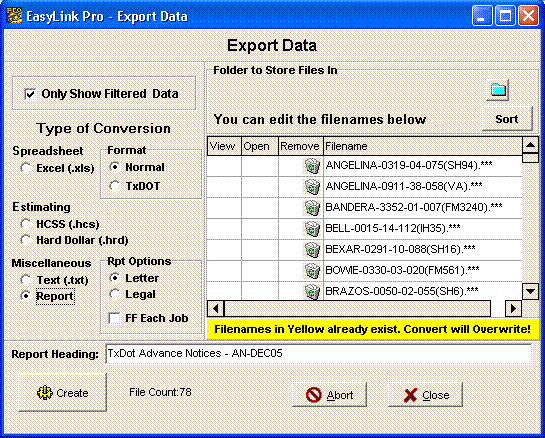This screenshot has width=545, height=438.
Task: Click trash icon for ANGELINA-0911-38-058(VA)
Action: coord(312,187)
